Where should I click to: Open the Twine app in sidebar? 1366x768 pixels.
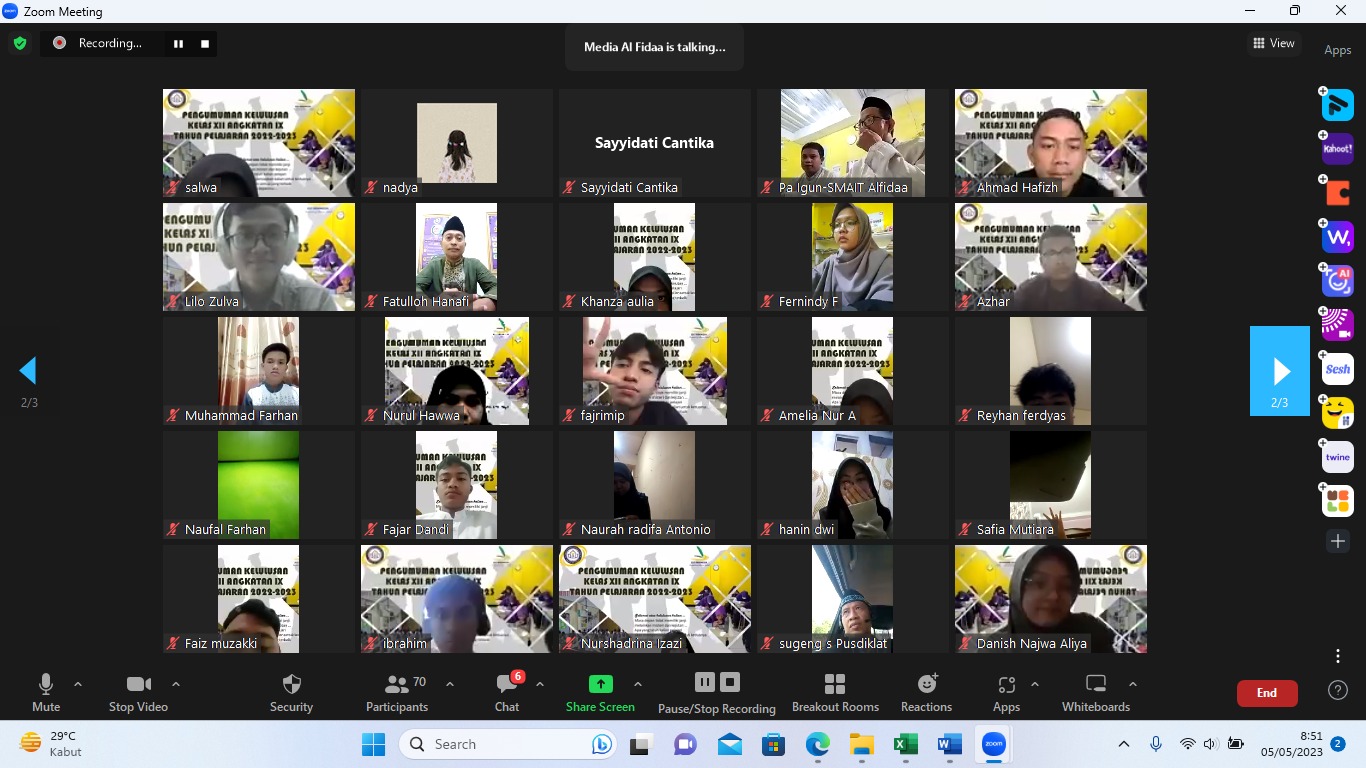click(1337, 457)
